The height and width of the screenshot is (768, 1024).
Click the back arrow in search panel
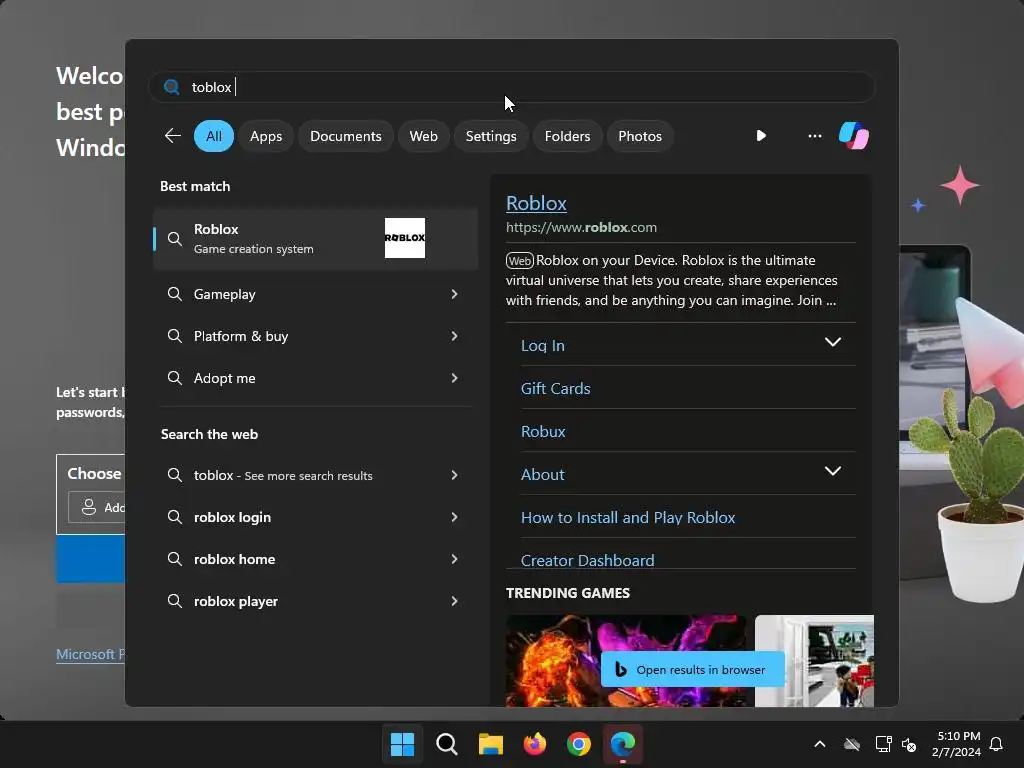pos(172,136)
